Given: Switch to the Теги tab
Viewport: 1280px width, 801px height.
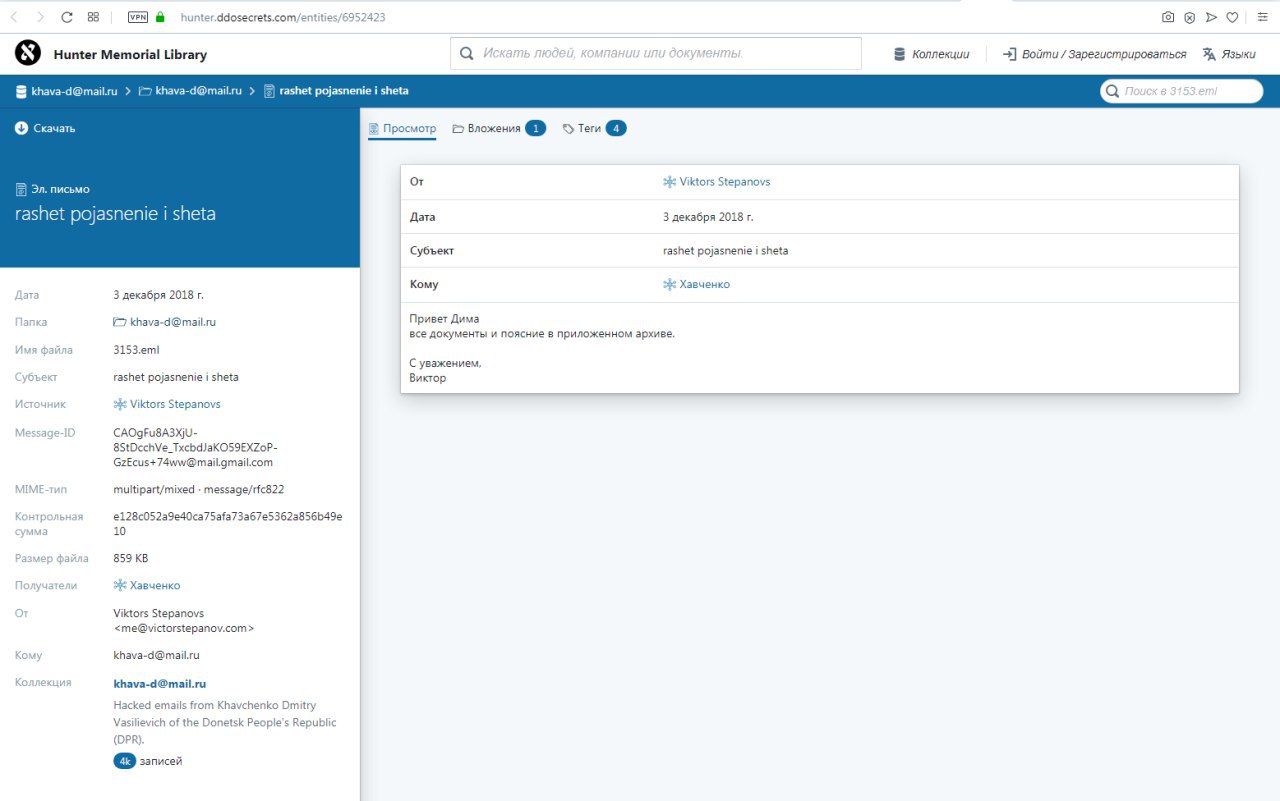Looking at the screenshot, I should (x=594, y=128).
